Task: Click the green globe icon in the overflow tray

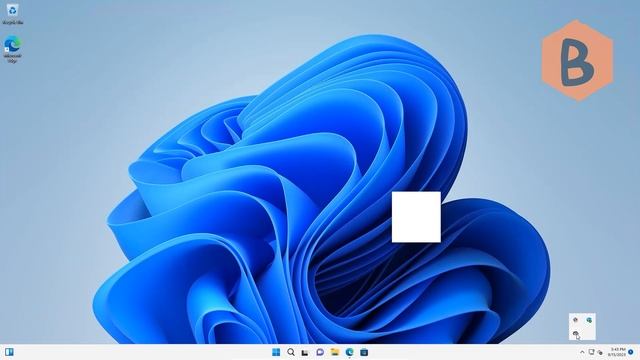Action: [x=589, y=320]
